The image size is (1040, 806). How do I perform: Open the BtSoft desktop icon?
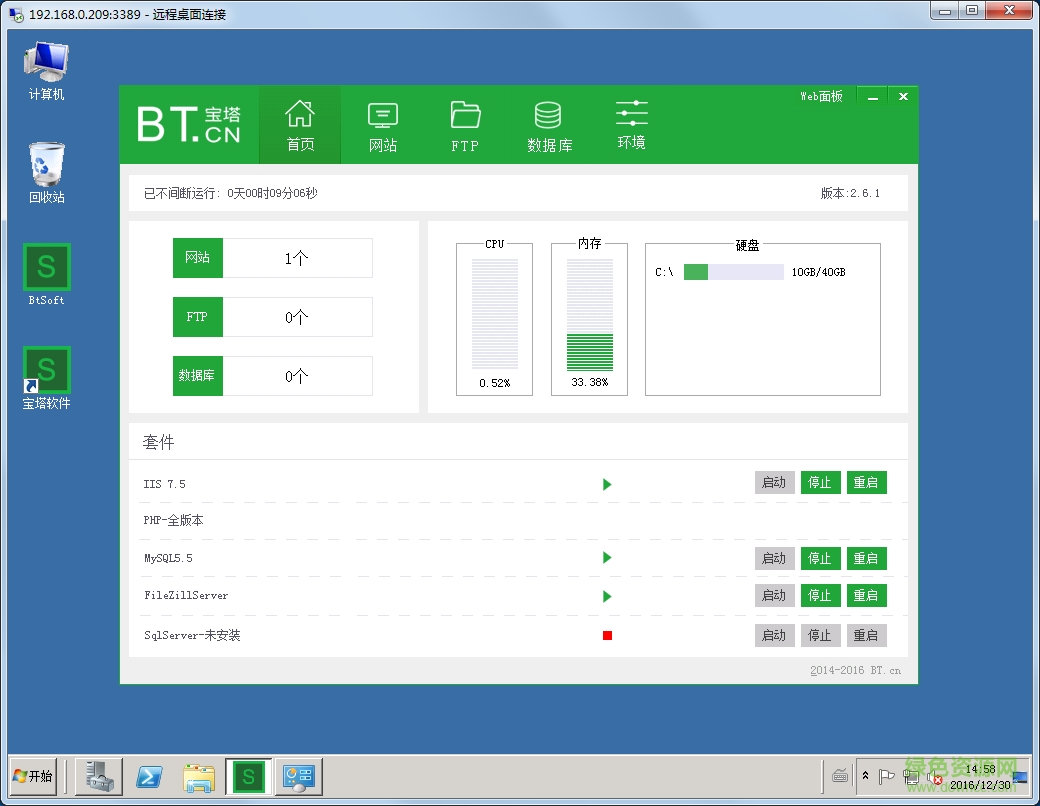click(46, 274)
